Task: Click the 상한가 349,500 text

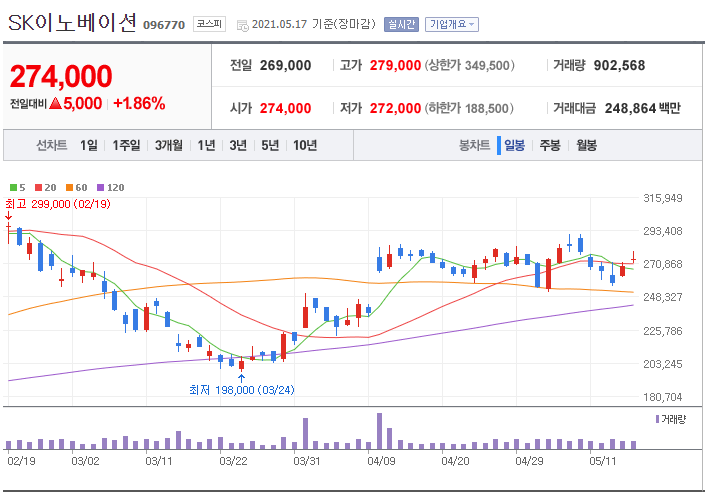Action: click(x=469, y=66)
